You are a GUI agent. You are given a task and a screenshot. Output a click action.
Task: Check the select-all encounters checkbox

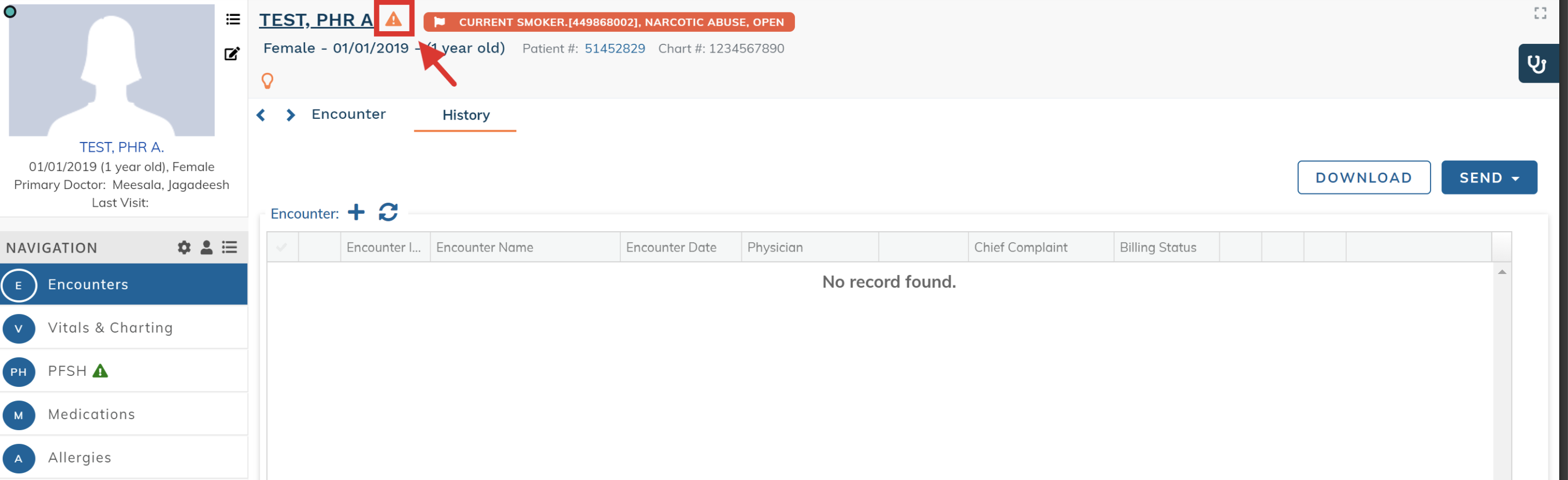tap(282, 247)
